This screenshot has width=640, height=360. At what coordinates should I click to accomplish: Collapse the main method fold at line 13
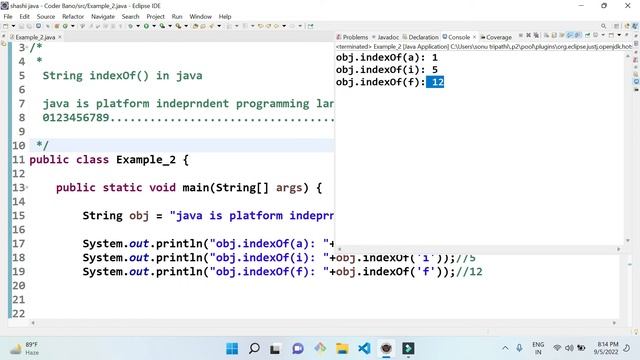[x=27, y=188]
